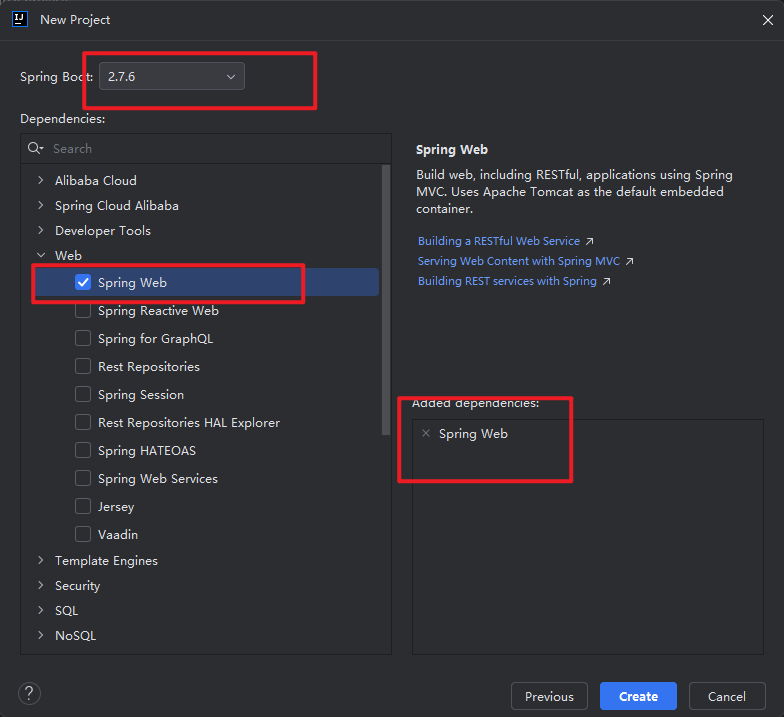This screenshot has width=784, height=717.
Task: Click the search magnifier icon
Action: (35, 148)
